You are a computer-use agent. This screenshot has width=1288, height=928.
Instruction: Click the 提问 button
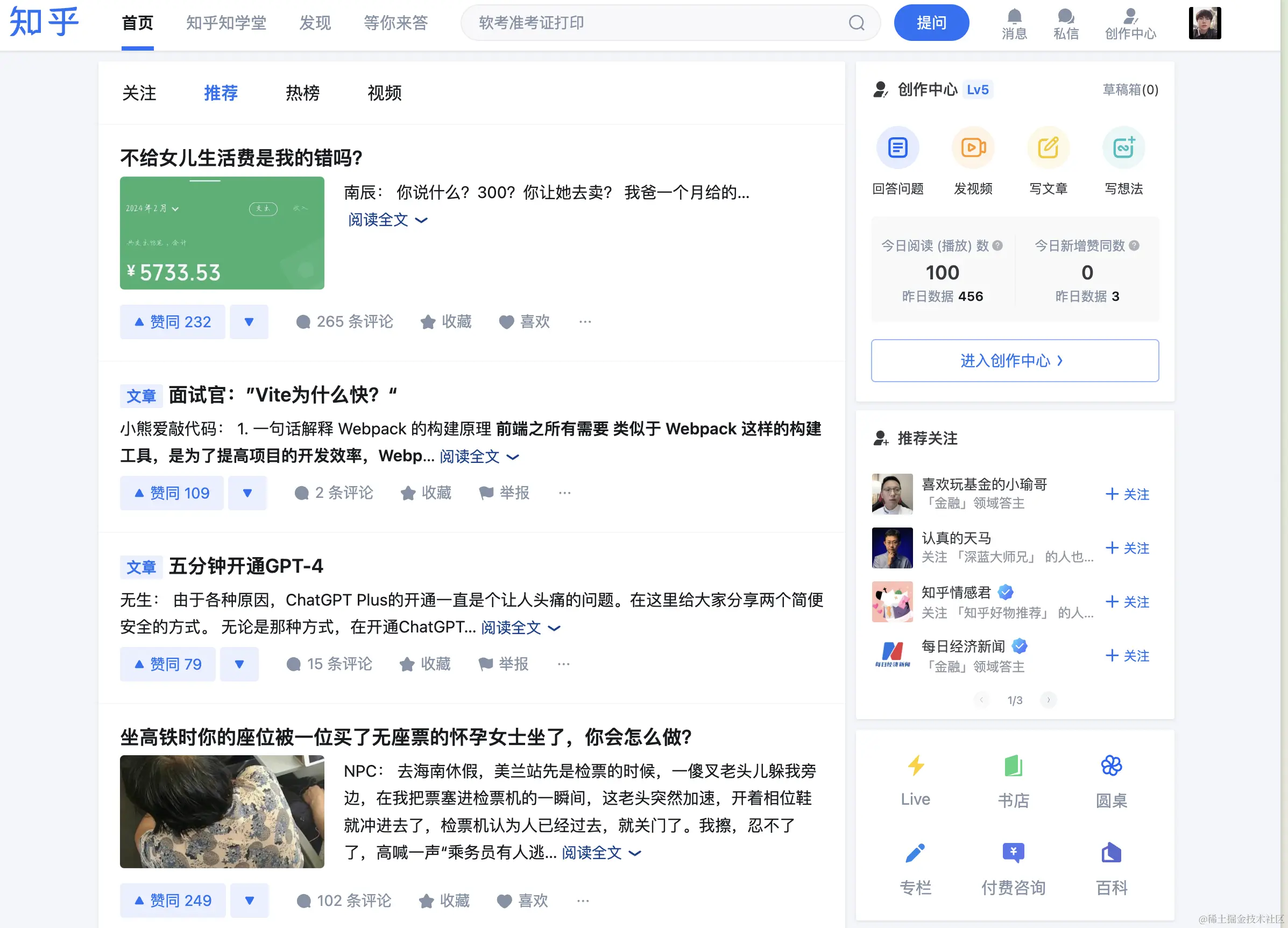(x=931, y=23)
